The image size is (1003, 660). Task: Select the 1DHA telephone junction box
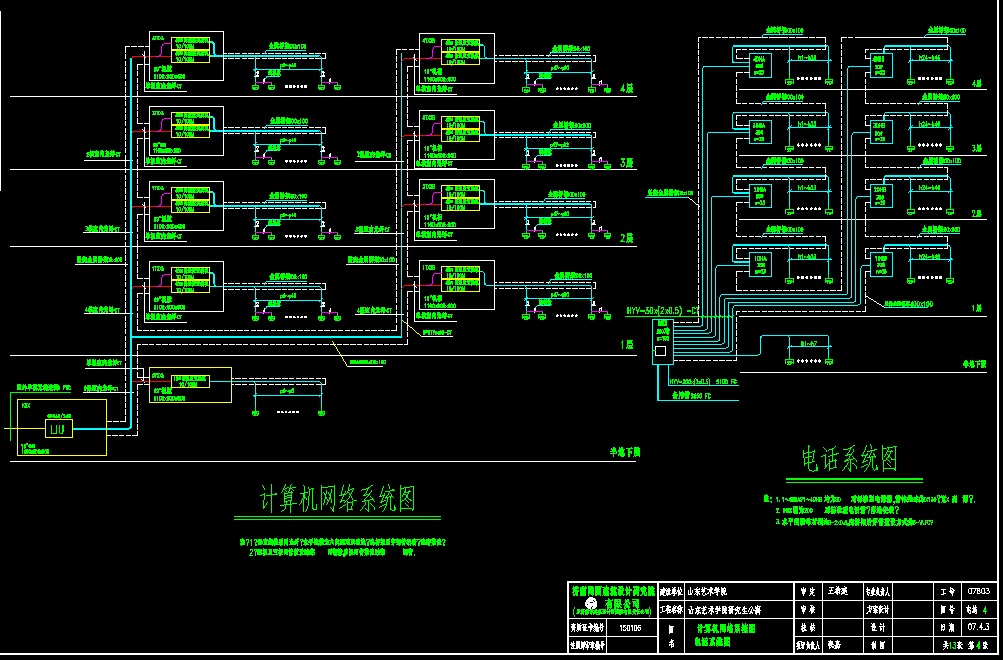pos(758,264)
